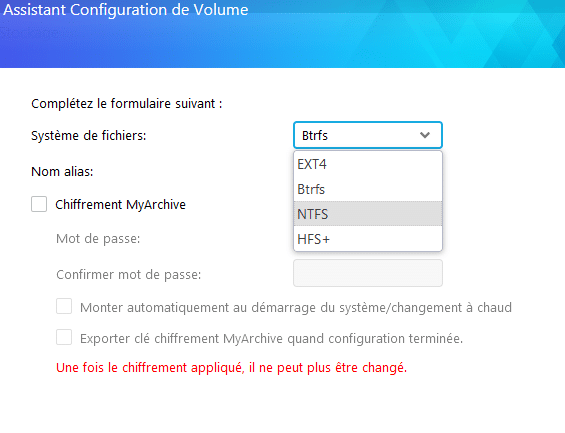This screenshot has height=433, width=565.
Task: Click the Mot de passe label
Action: 98,238
